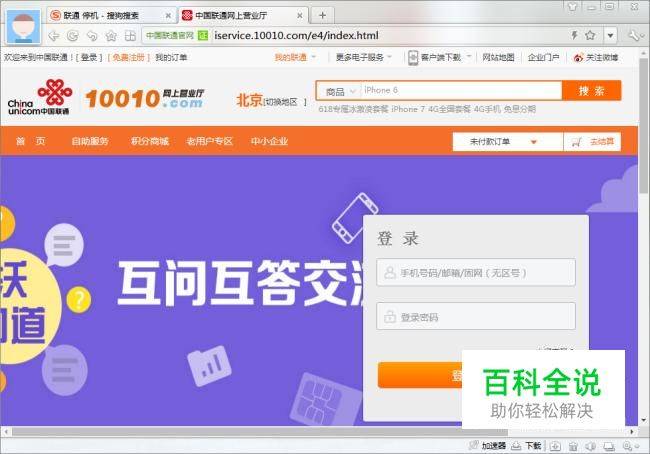Open the 企业门户 link
Image resolution: width=650 pixels, height=454 pixels.
pos(543,57)
